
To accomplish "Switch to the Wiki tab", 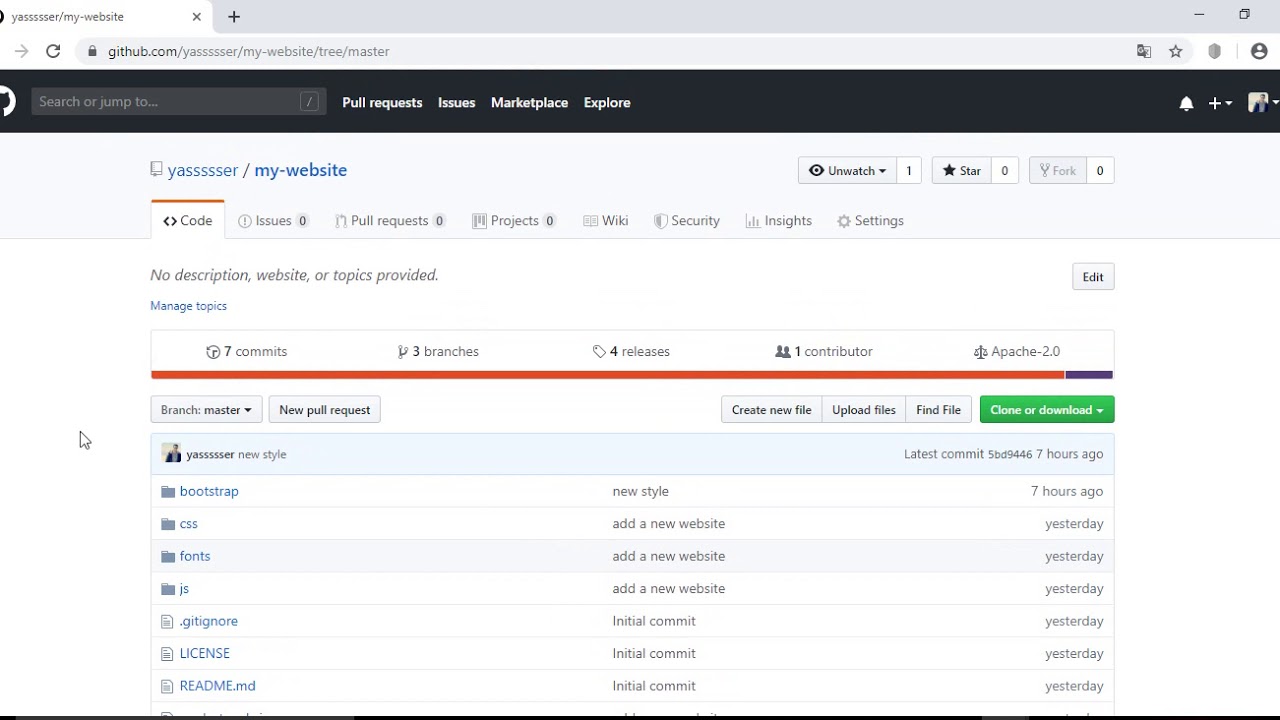I will point(606,221).
